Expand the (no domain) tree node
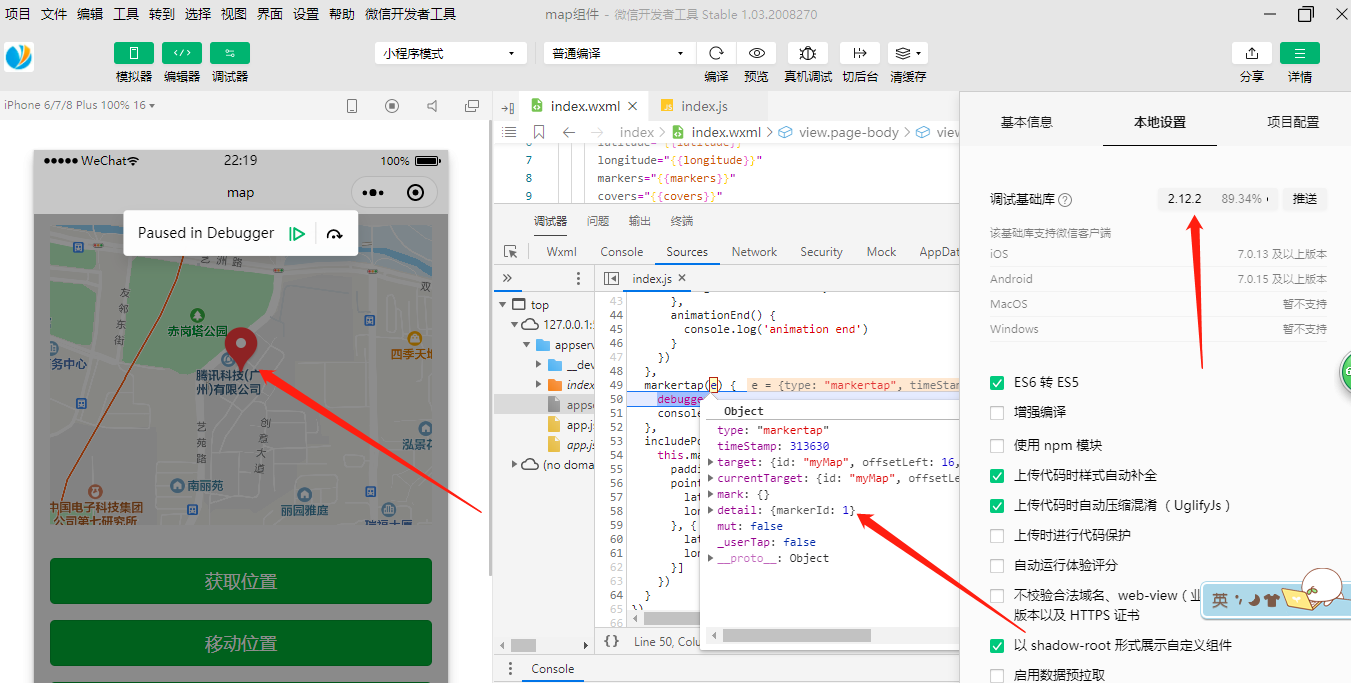 click(x=517, y=465)
